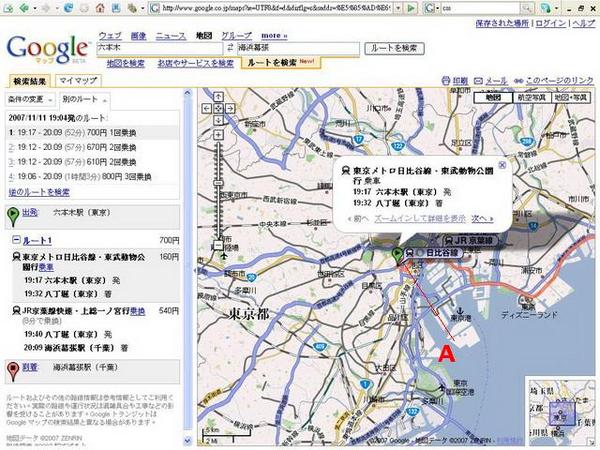
Task: Open the search engine selector dropdown
Action: pyautogui.click(x=437, y=8)
